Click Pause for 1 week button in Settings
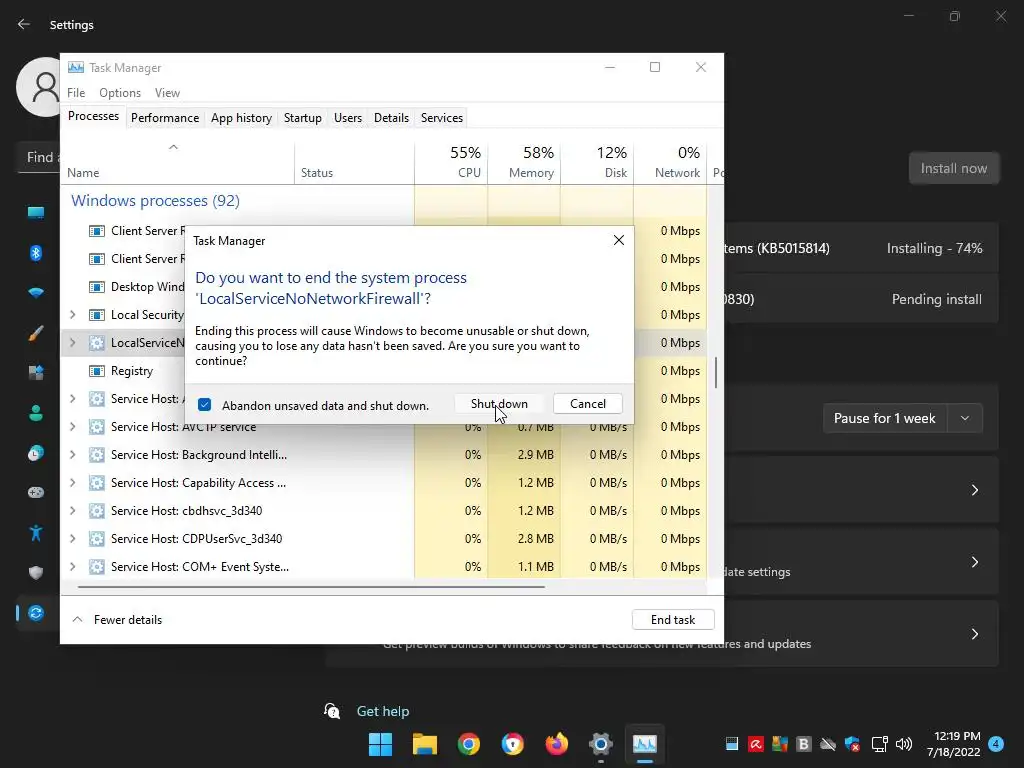Screen dimensions: 1024x768 [884, 418]
